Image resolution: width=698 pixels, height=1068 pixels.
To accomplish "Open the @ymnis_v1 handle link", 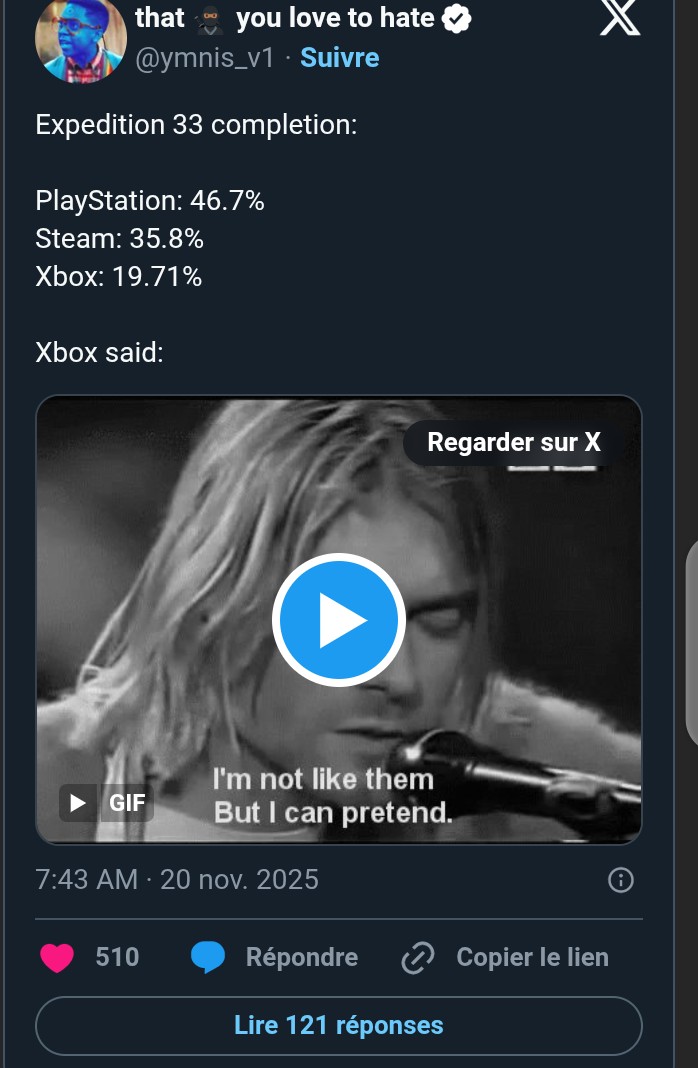I will (205, 58).
